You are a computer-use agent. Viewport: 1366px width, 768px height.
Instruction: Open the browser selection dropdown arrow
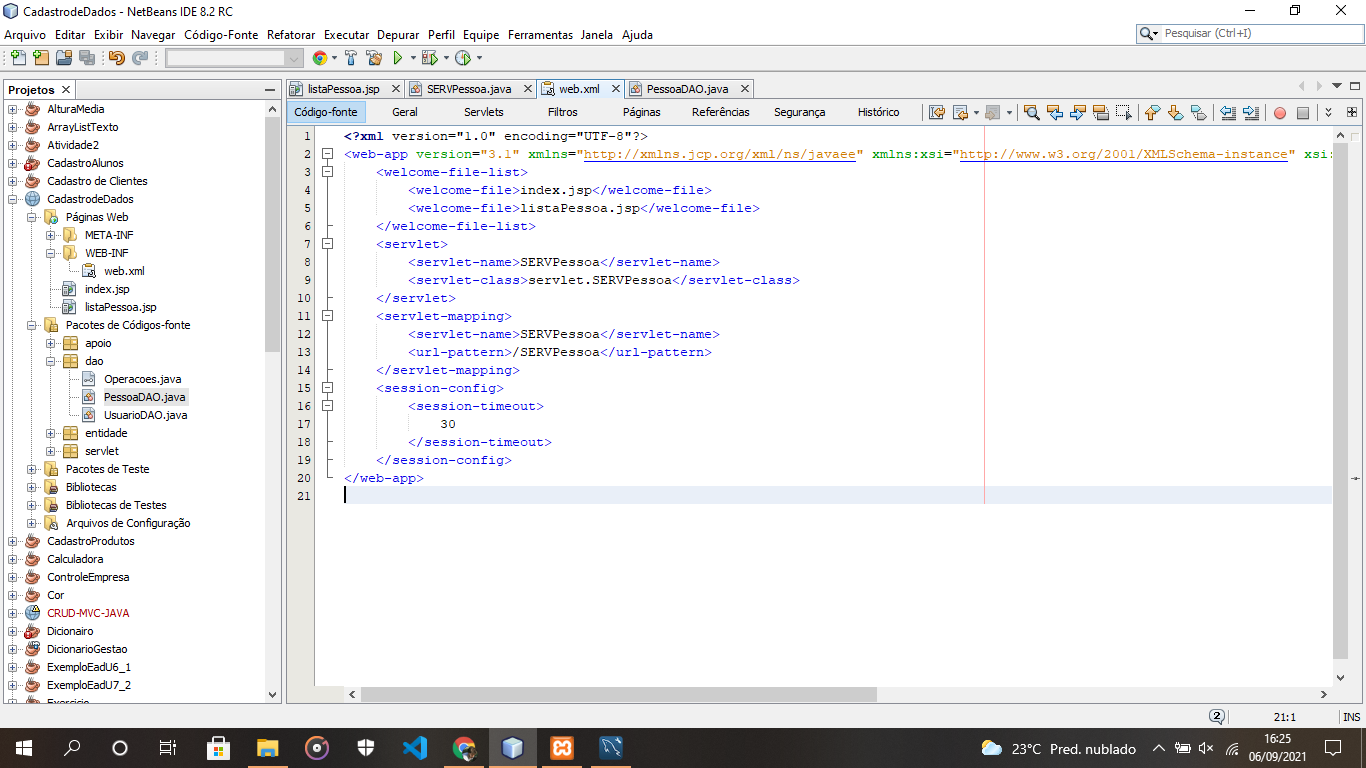tap(333, 58)
